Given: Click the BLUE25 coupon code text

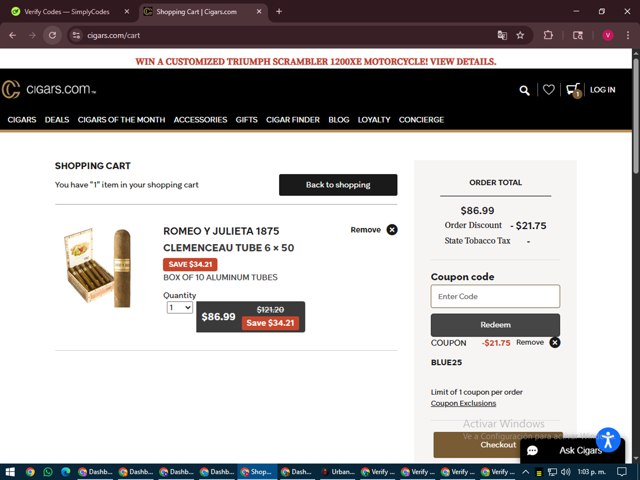Looking at the screenshot, I should 447,362.
